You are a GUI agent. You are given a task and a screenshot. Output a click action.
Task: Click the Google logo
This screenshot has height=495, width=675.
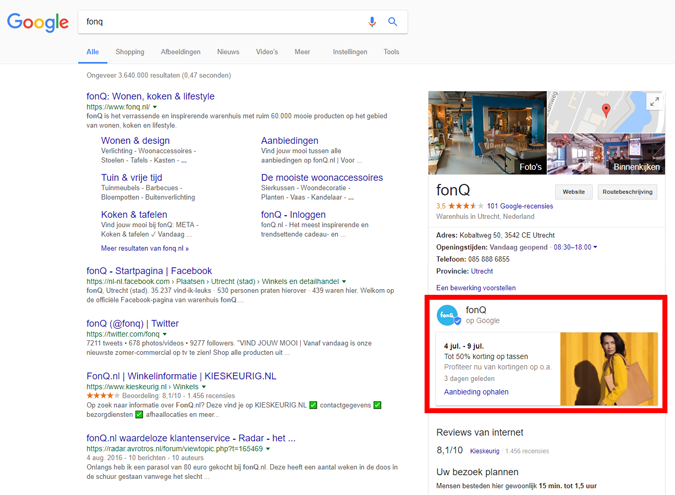click(x=38, y=22)
